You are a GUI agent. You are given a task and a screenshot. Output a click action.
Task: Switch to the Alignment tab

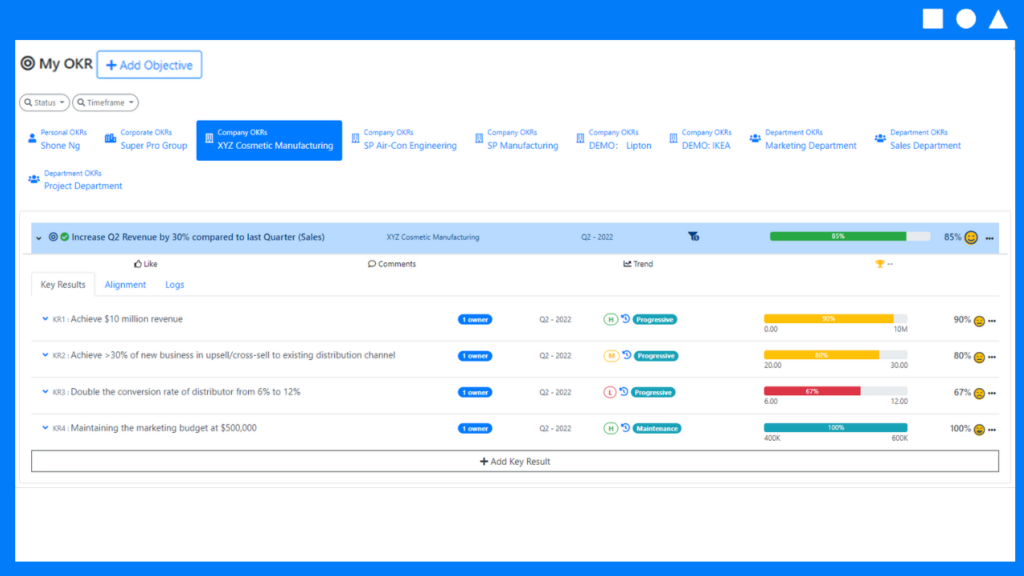(x=125, y=285)
